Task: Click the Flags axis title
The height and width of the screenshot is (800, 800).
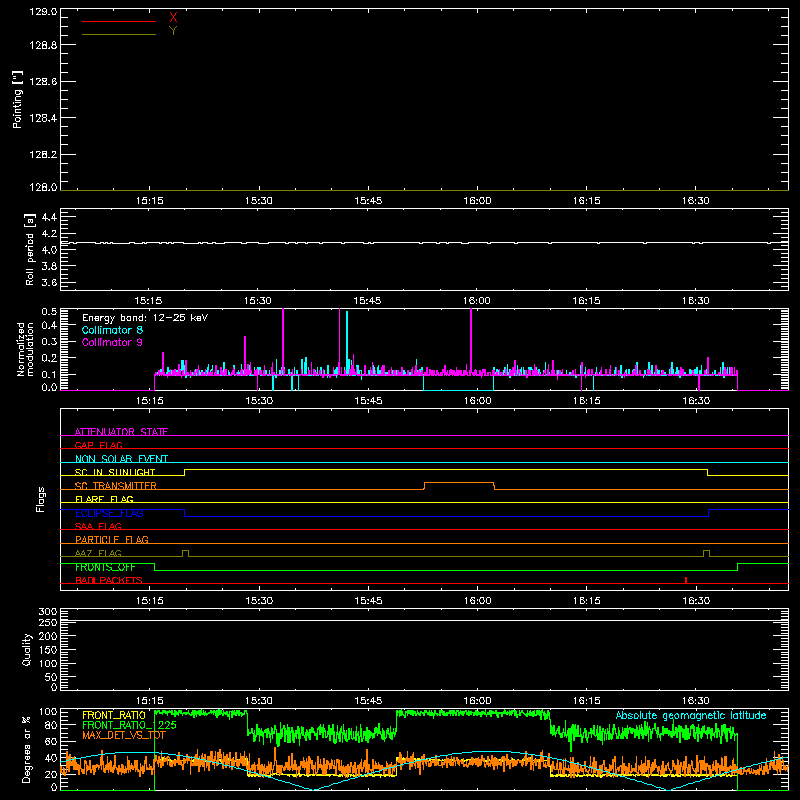Action: [x=40, y=499]
